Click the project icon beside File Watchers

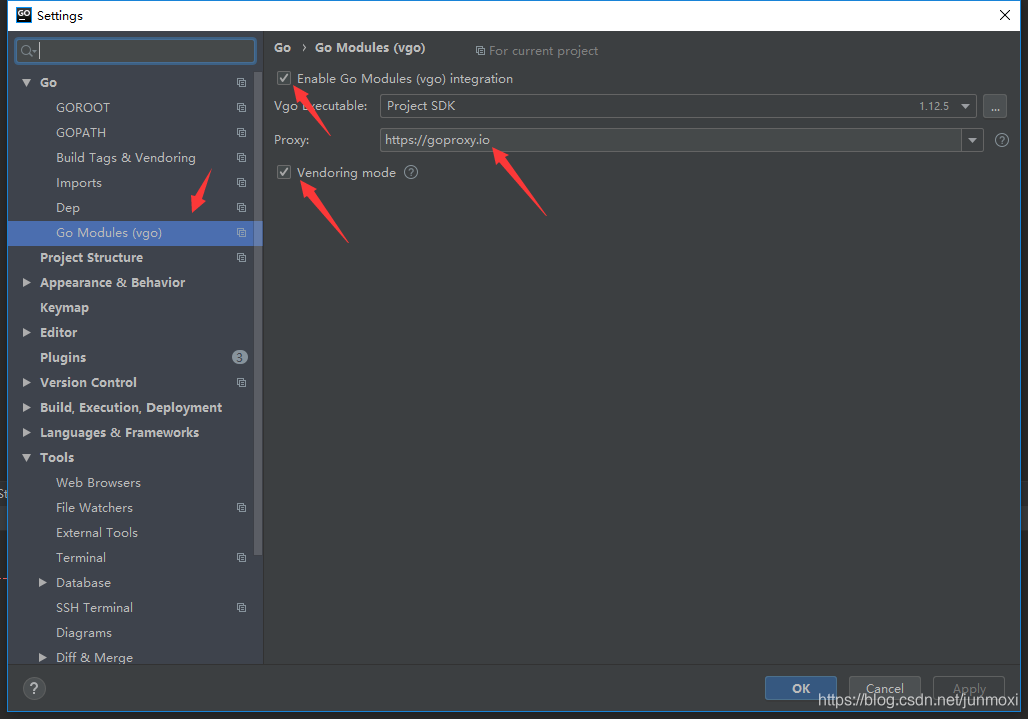point(241,507)
